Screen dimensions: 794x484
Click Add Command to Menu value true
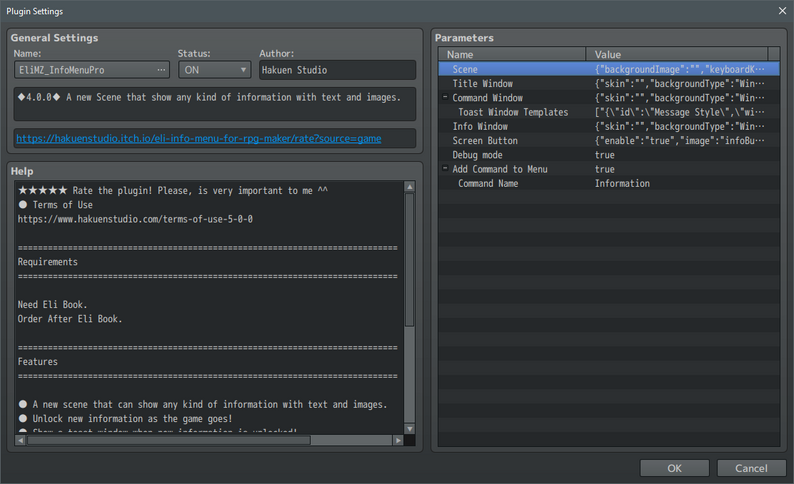point(605,169)
